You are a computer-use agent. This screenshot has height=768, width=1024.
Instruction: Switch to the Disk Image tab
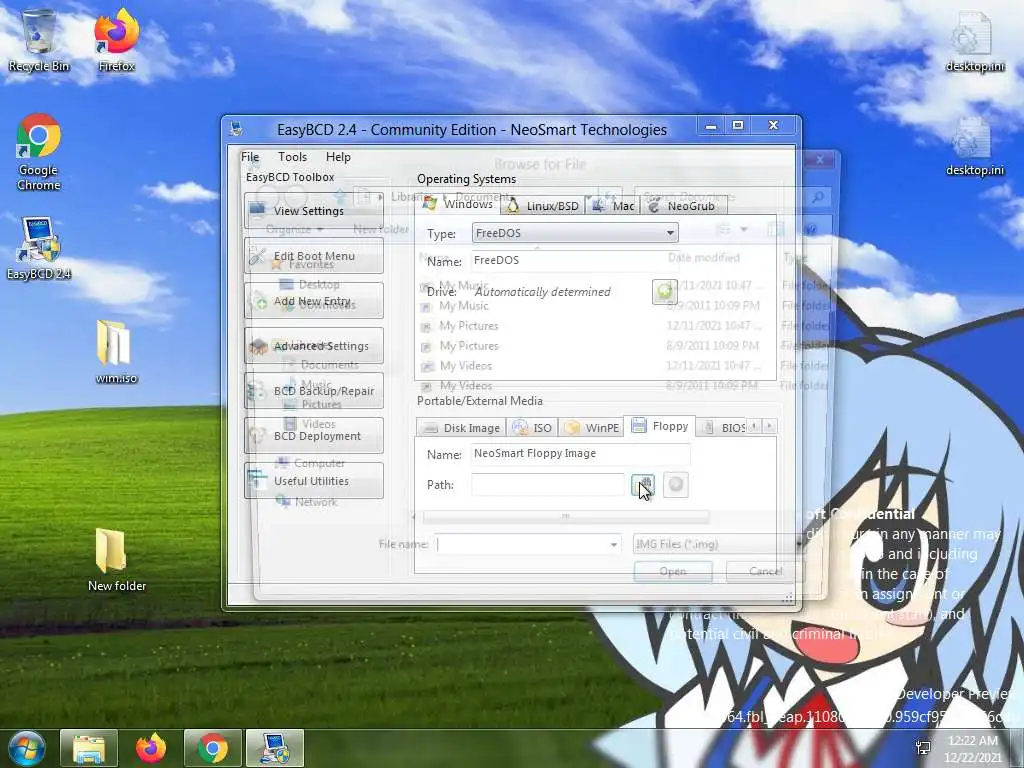462,428
